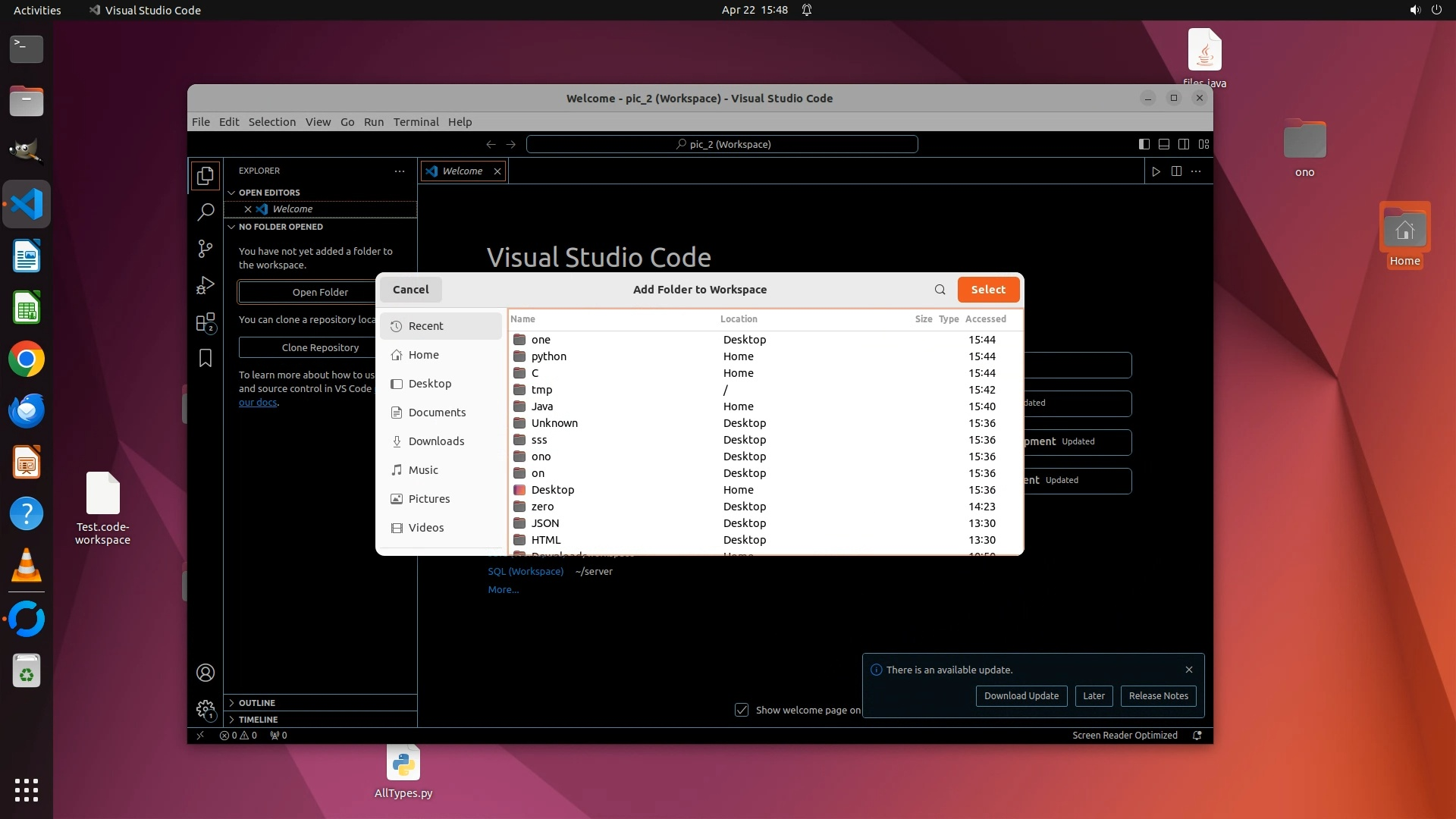Open the Source Control view icon
The height and width of the screenshot is (819, 1456).
(x=206, y=249)
